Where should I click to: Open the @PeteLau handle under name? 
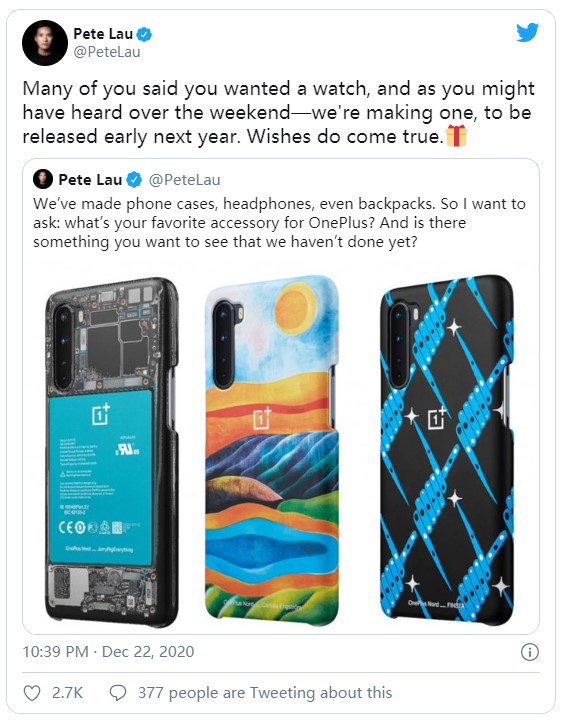tap(107, 52)
